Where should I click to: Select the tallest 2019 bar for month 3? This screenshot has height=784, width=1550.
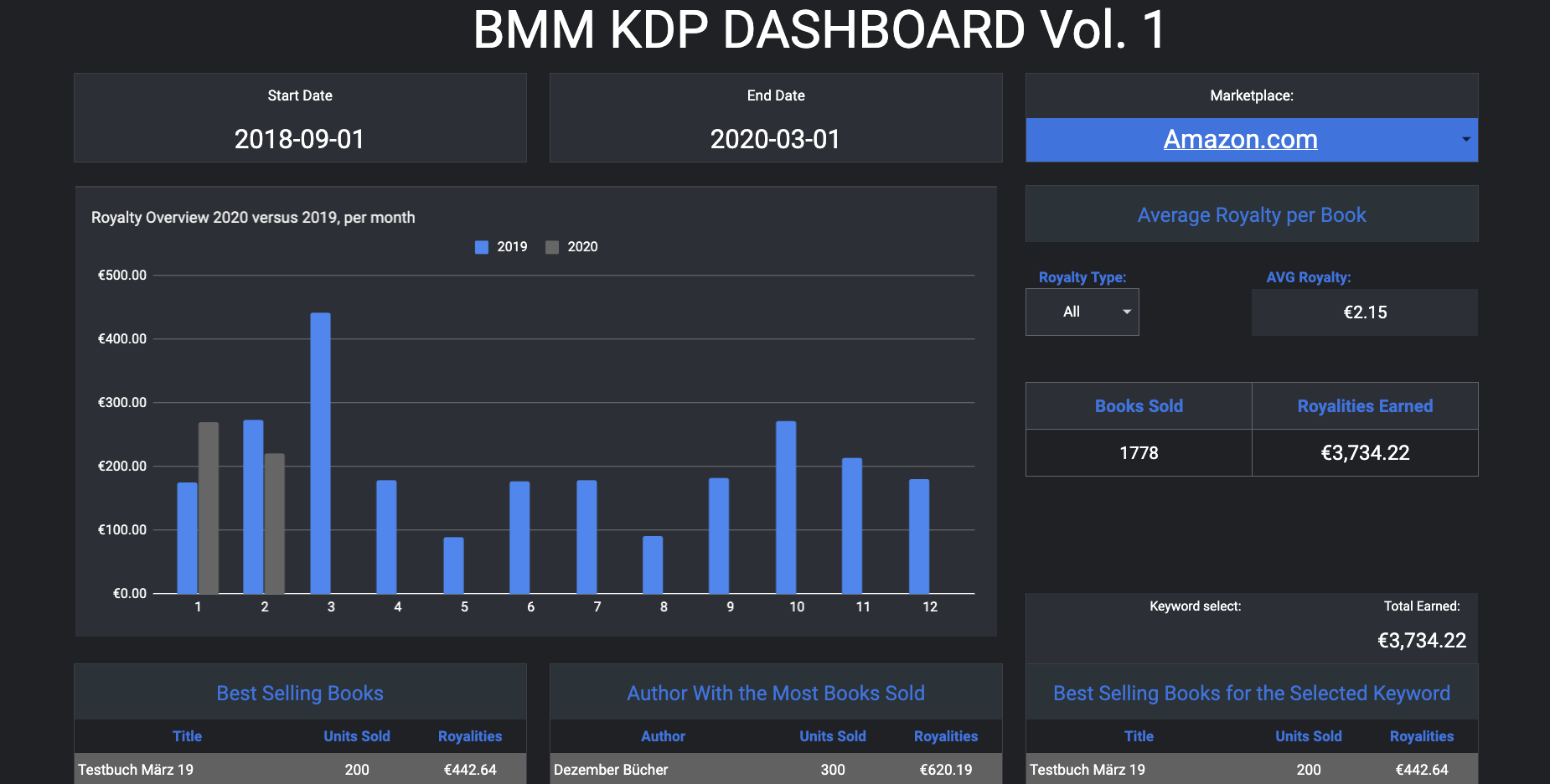coord(320,452)
